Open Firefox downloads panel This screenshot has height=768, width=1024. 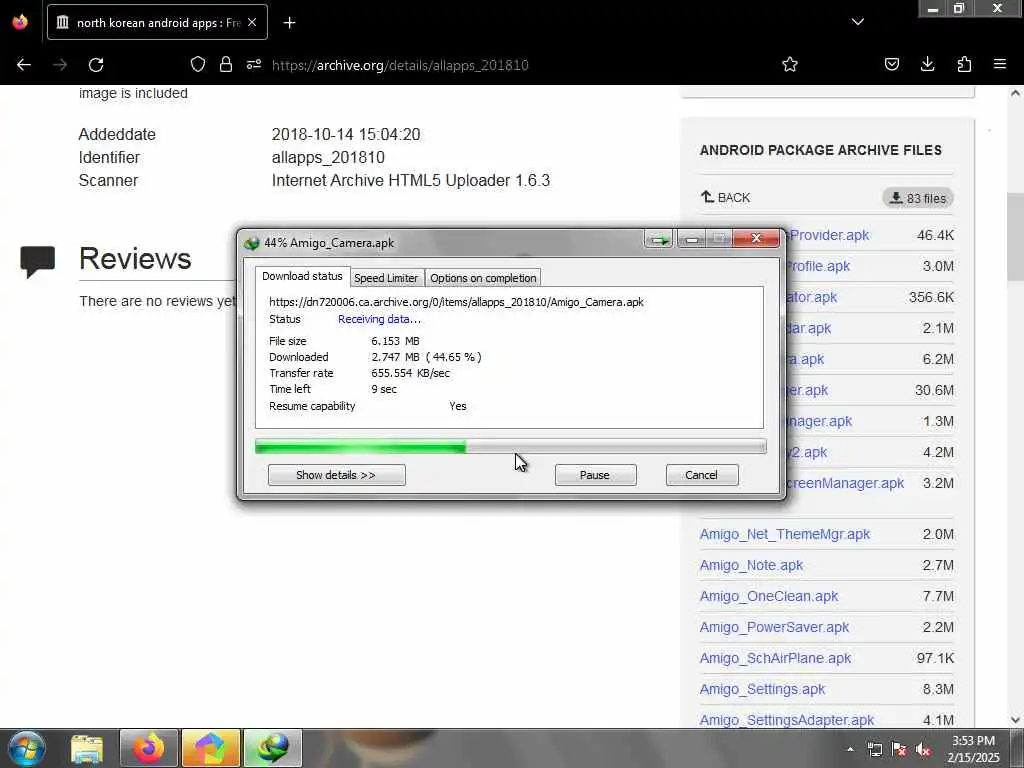[x=927, y=64]
